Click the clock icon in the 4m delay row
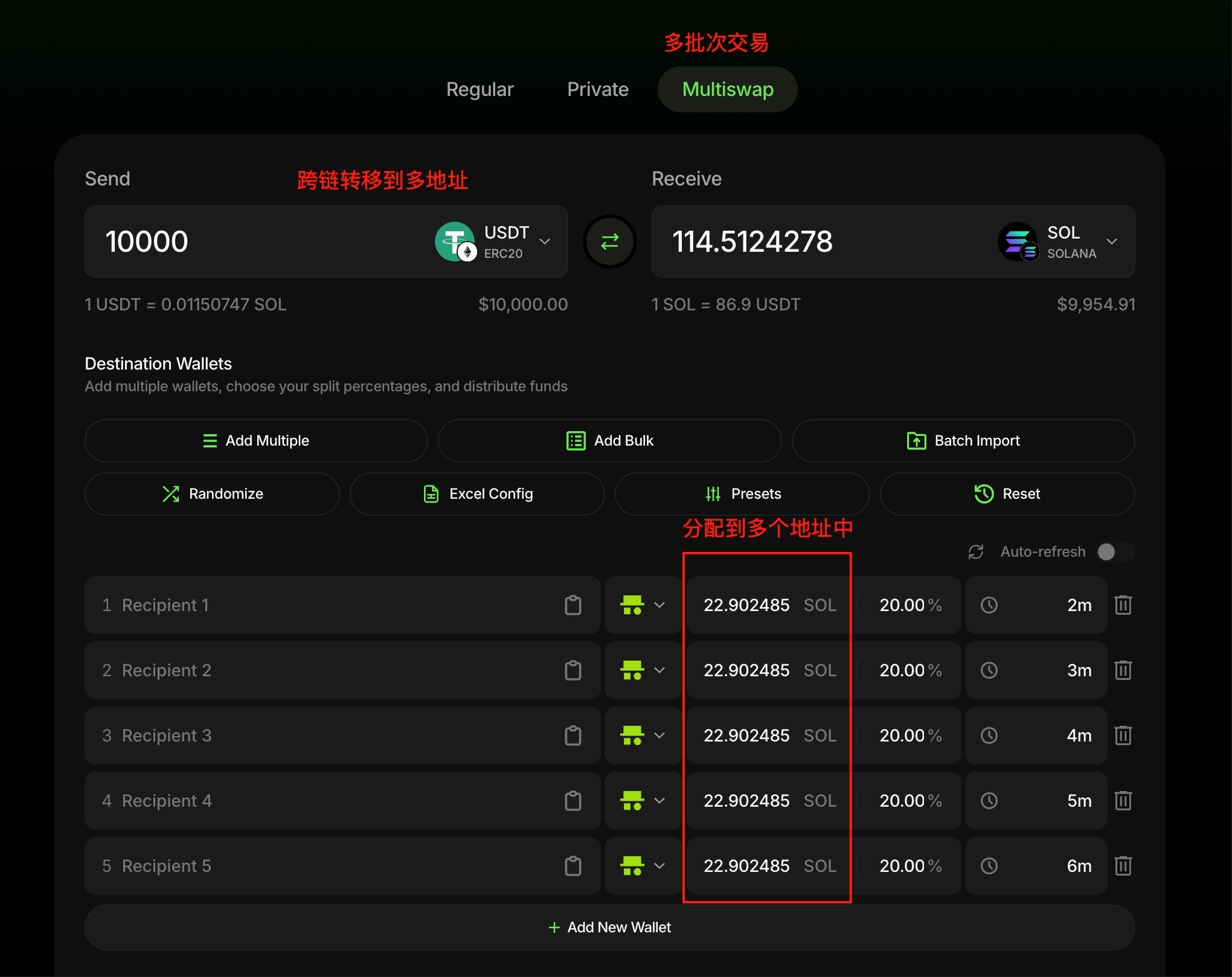 click(989, 735)
